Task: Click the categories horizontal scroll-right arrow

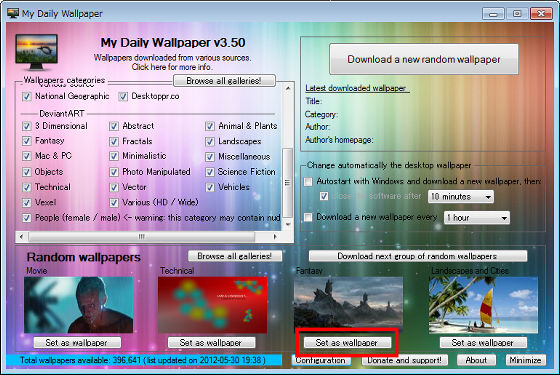Action: tap(275, 236)
